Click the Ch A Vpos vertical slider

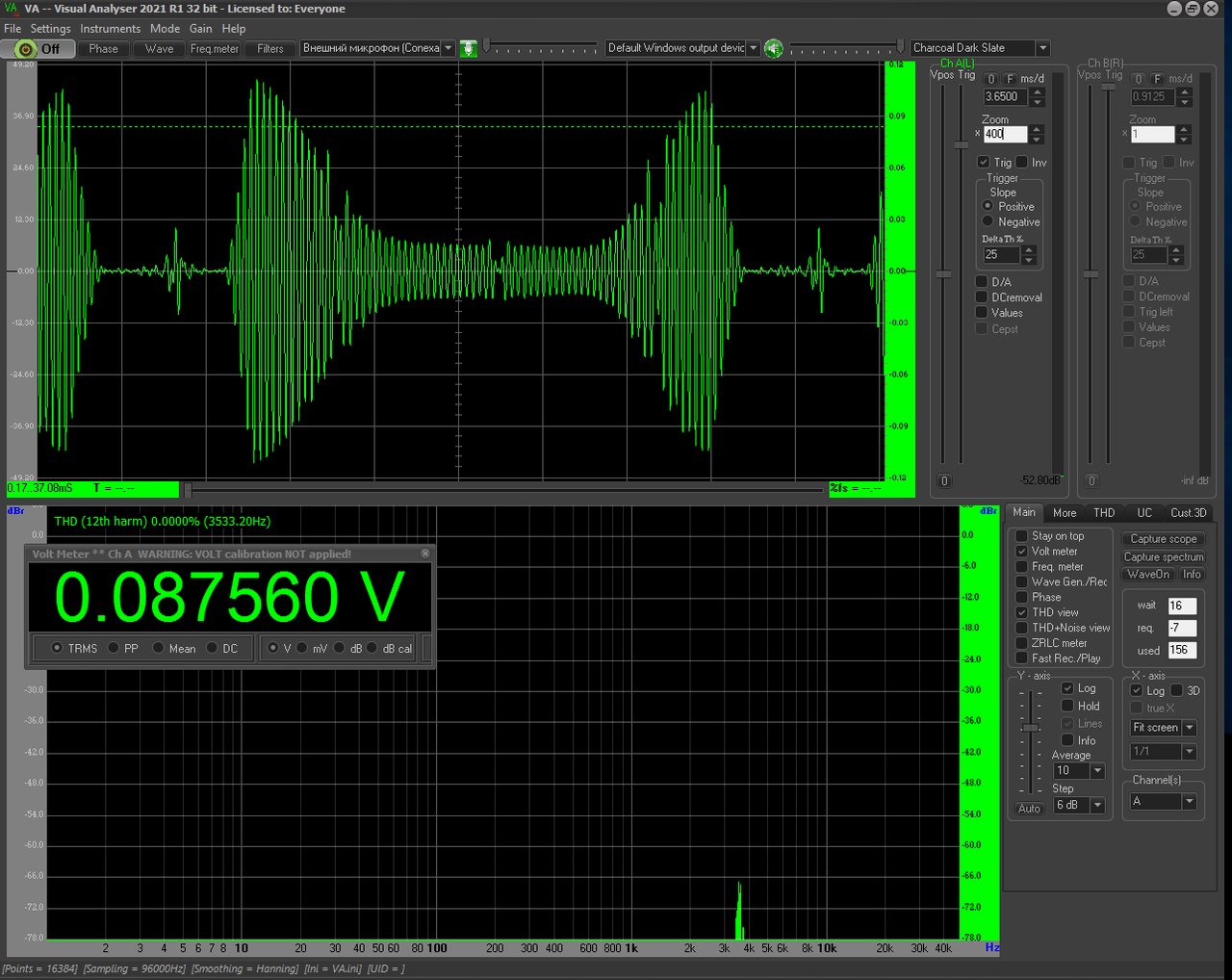tap(944, 274)
